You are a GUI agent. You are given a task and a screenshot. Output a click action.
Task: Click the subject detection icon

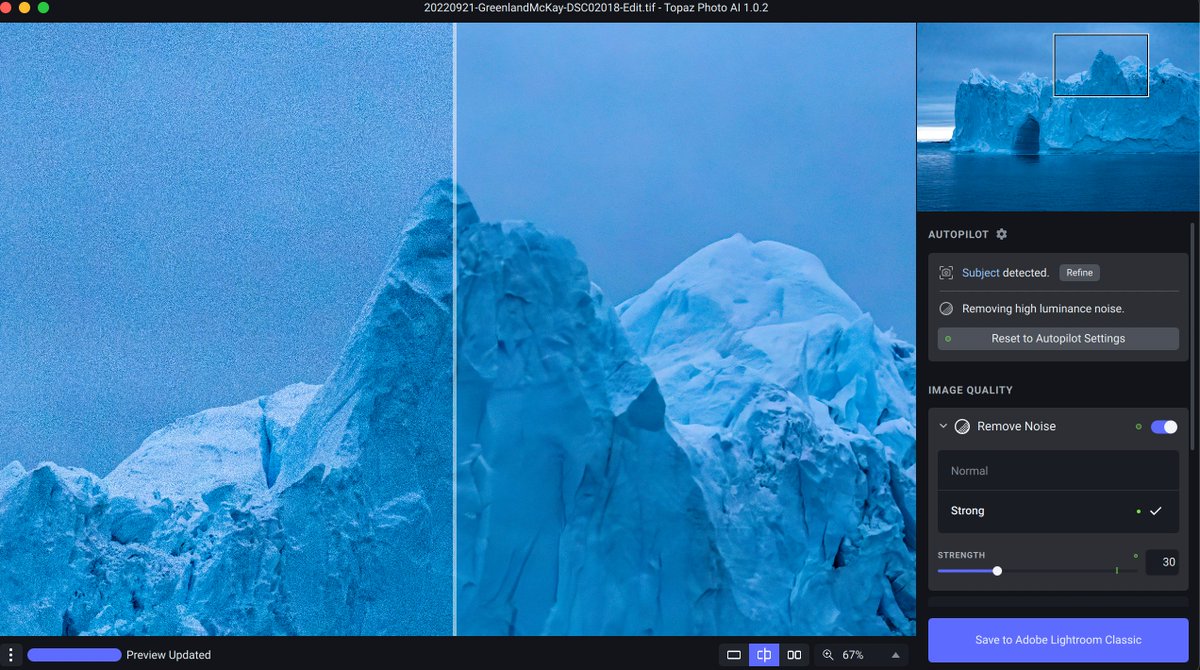pos(946,273)
